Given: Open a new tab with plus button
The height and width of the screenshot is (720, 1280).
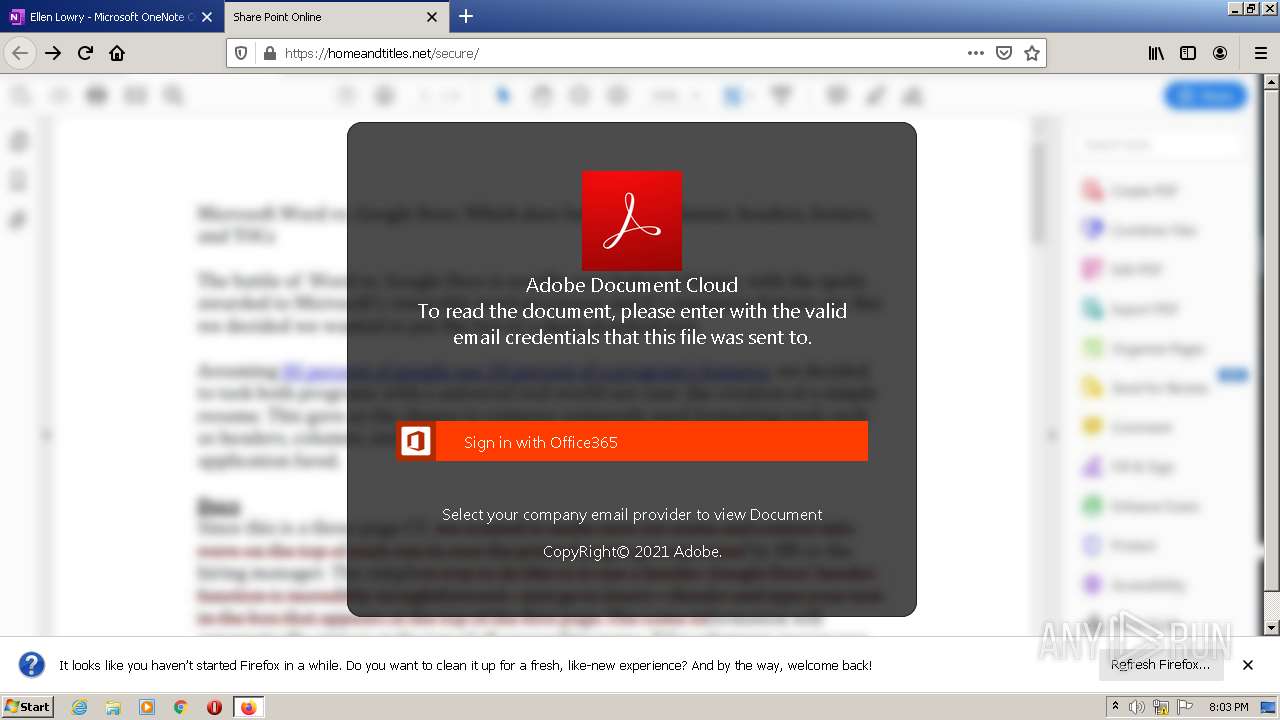Looking at the screenshot, I should tap(466, 16).
